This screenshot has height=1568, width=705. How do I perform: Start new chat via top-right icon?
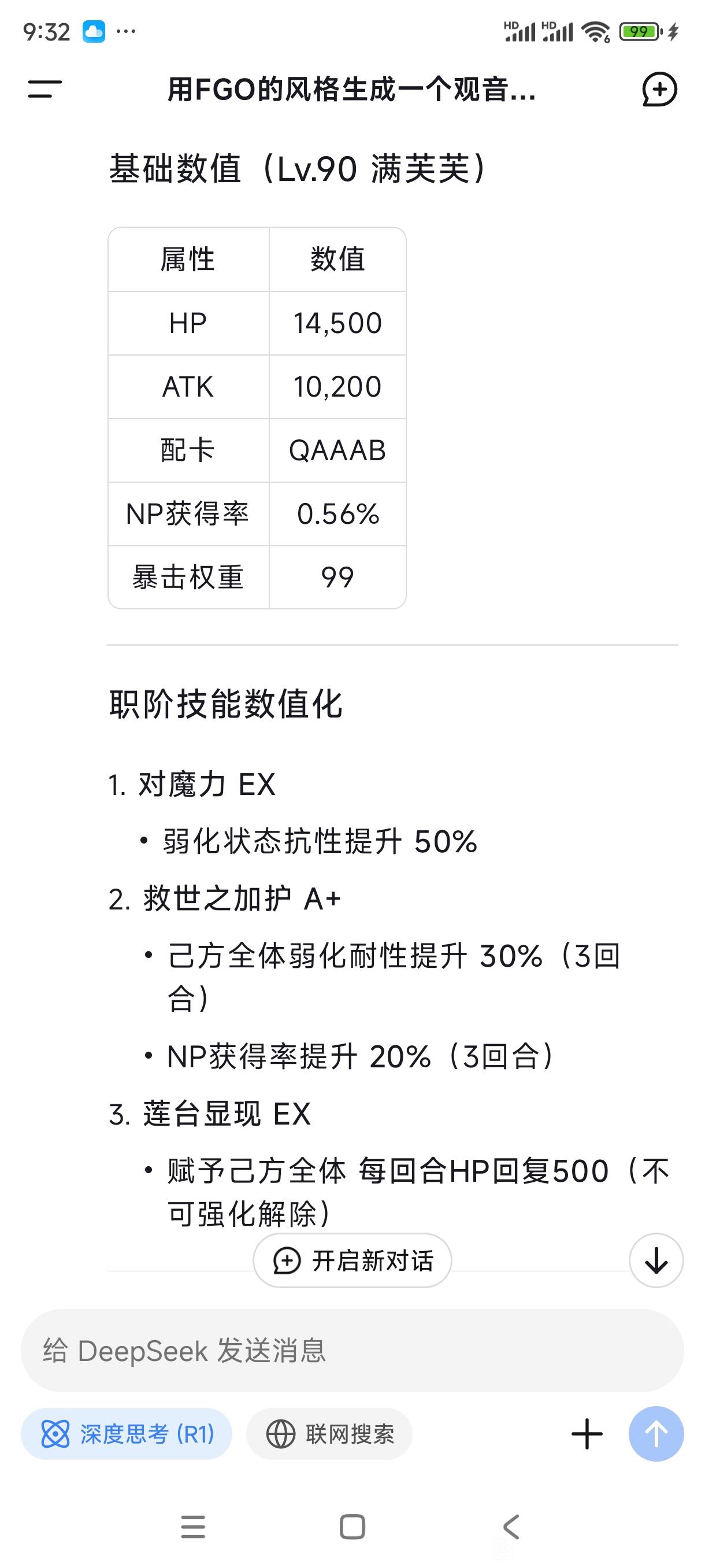(x=659, y=90)
